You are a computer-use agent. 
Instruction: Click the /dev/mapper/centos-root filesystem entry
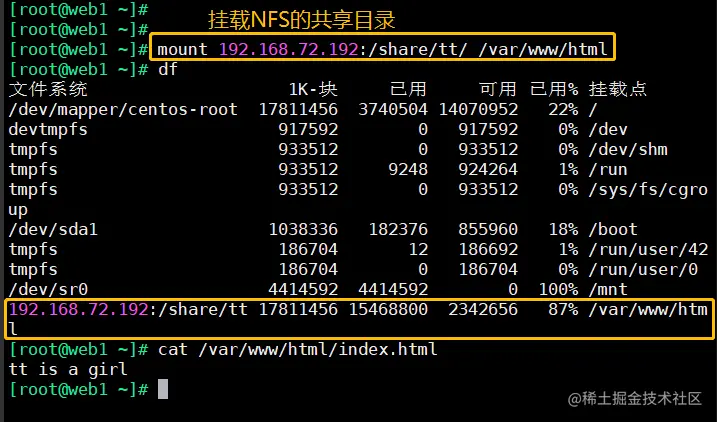coord(123,110)
